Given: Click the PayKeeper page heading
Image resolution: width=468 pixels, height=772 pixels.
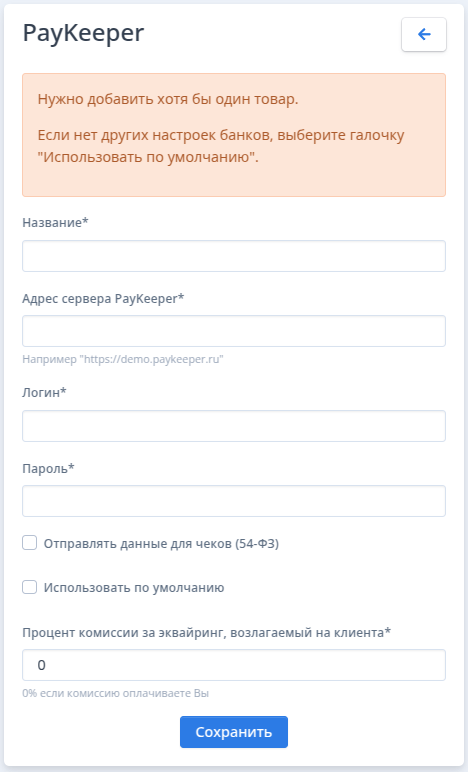Looking at the screenshot, I should click(83, 34).
